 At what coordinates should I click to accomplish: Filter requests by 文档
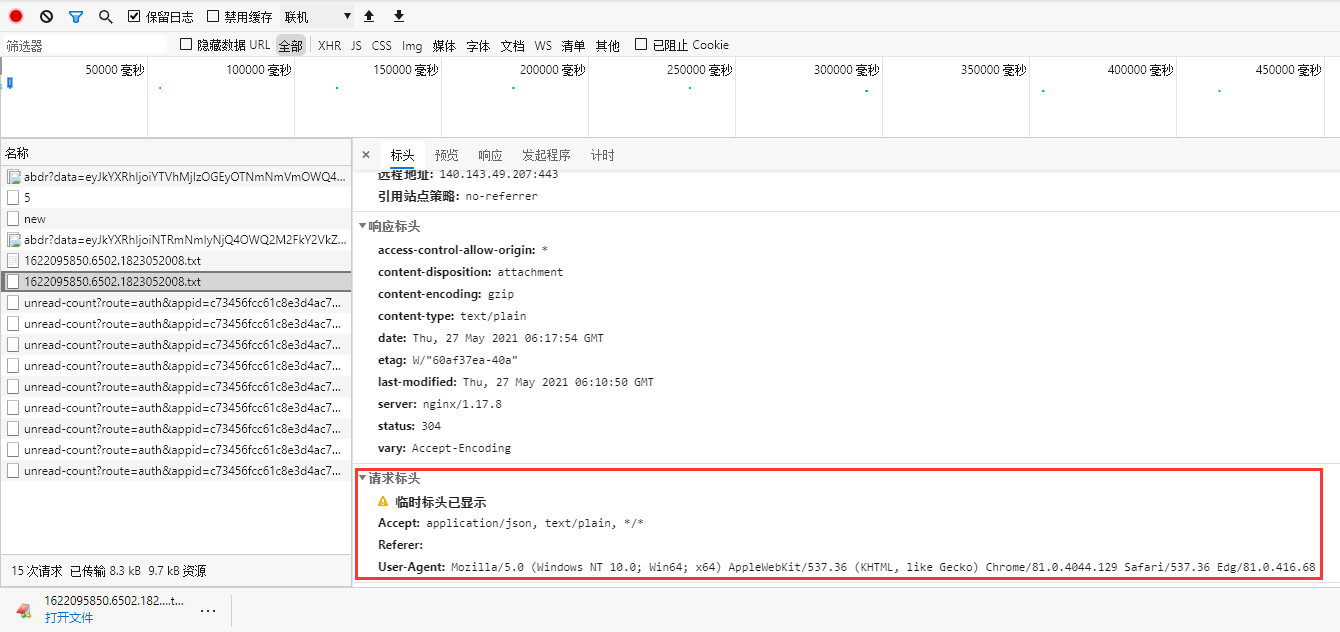coord(512,46)
